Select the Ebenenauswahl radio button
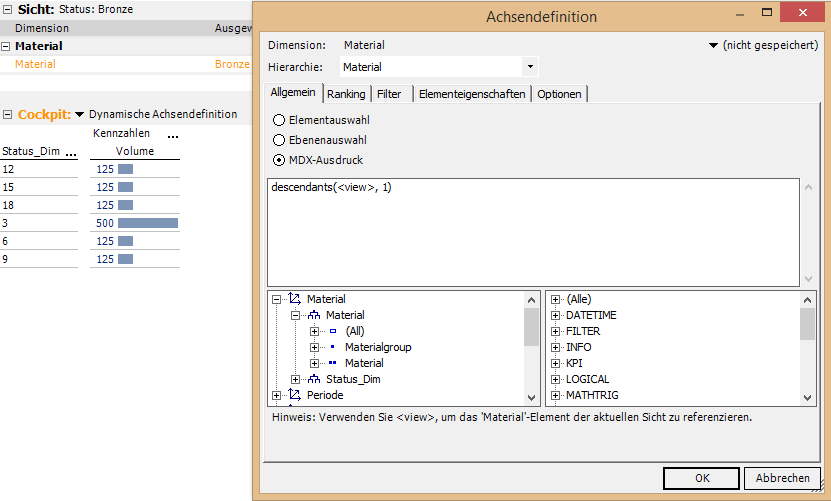The image size is (831, 501). (x=280, y=140)
